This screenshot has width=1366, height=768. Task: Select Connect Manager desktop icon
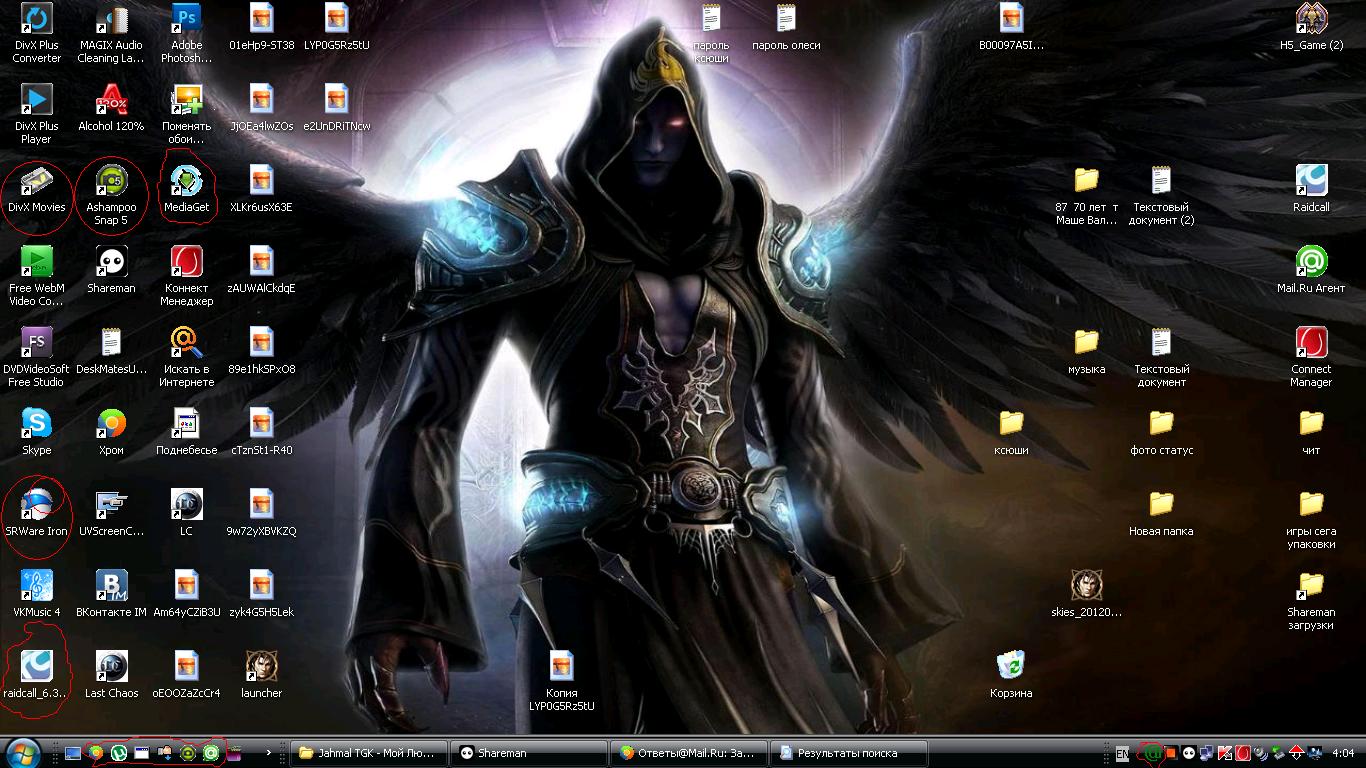tap(1311, 357)
